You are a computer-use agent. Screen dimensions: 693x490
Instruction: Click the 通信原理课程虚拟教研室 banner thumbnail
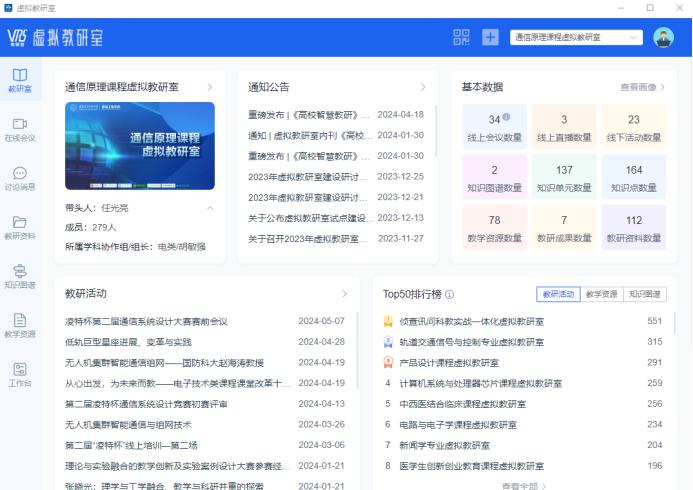(139, 146)
